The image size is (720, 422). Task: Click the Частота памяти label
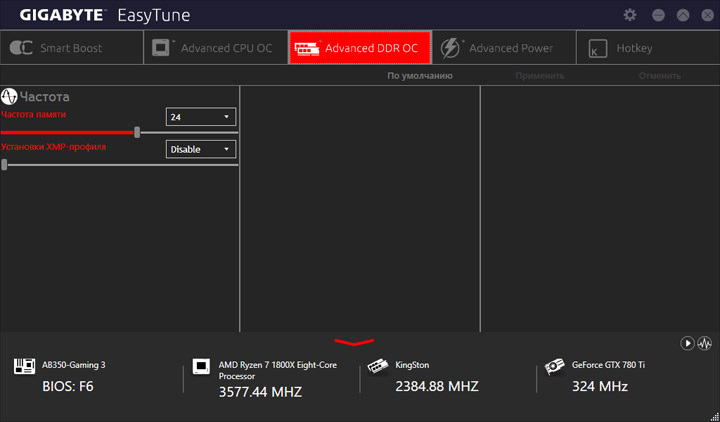coord(34,114)
